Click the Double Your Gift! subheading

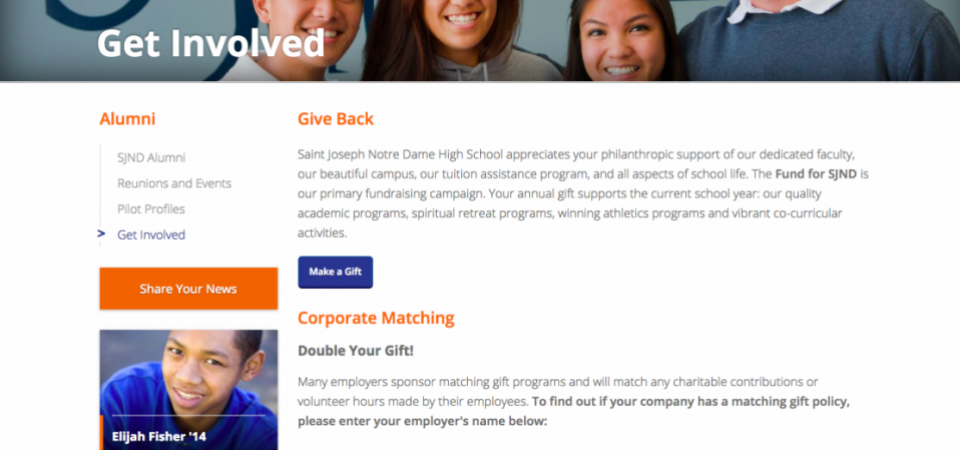click(356, 351)
